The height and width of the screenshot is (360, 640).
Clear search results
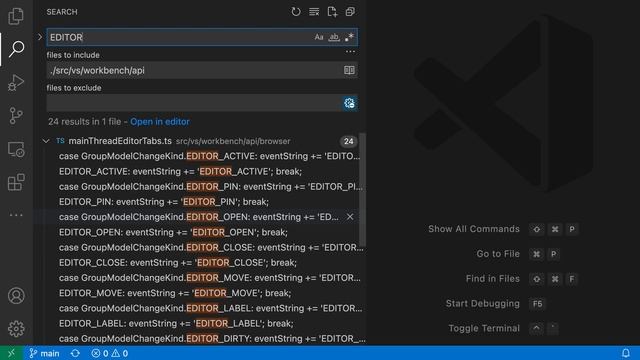tap(314, 12)
